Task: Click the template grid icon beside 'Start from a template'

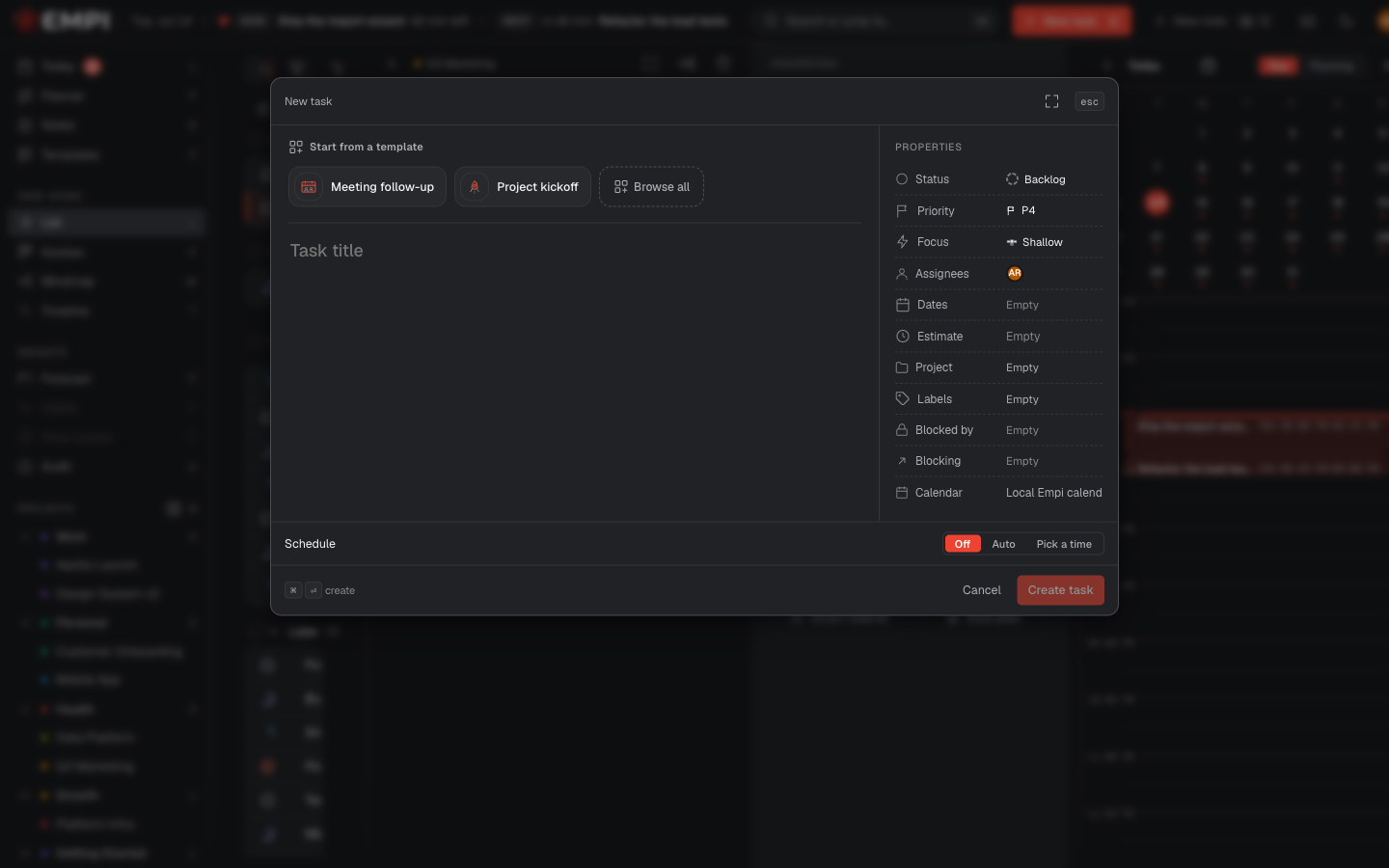Action: (x=296, y=147)
